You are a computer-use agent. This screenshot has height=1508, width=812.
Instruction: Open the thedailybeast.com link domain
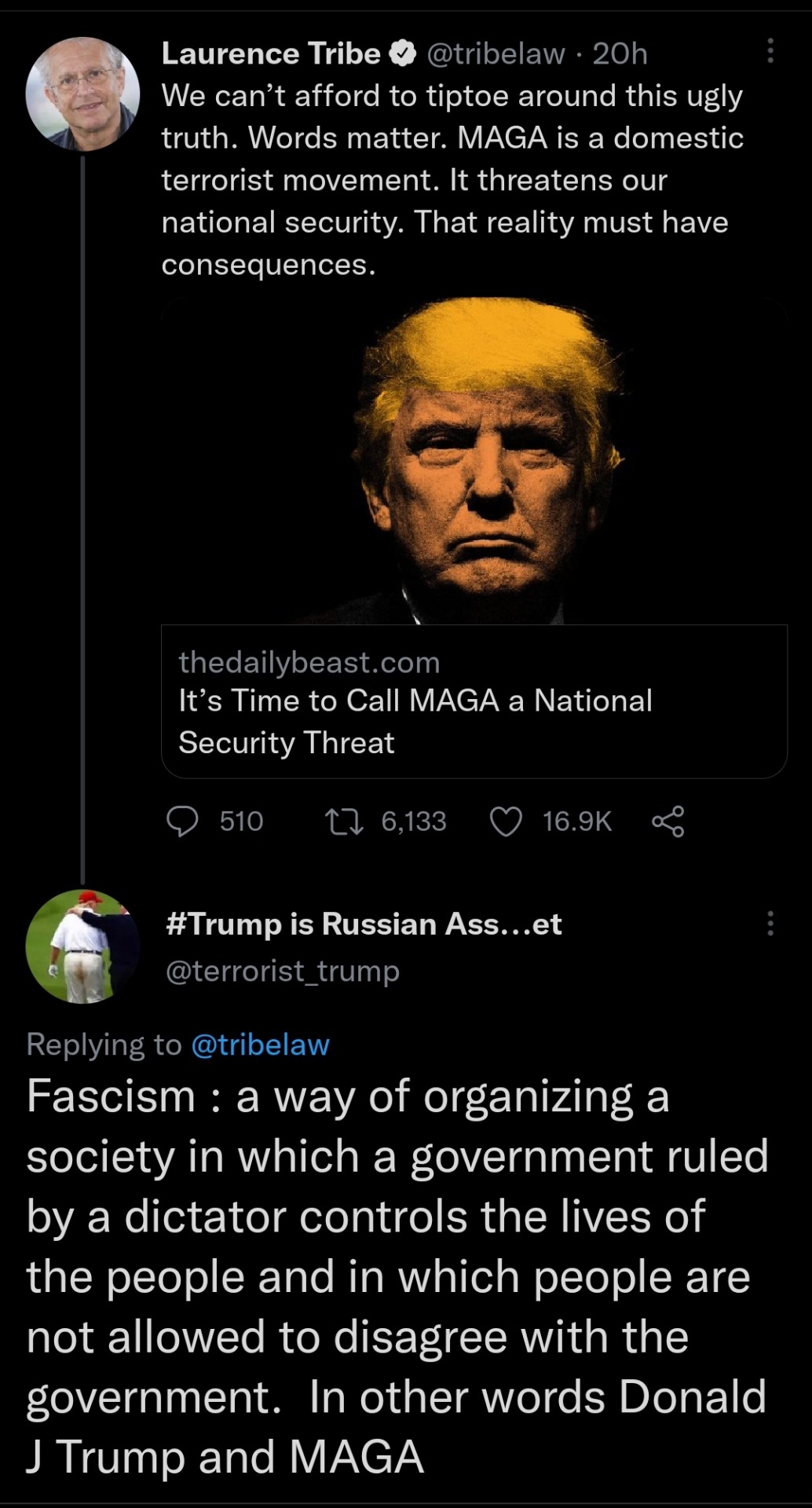pos(309,662)
